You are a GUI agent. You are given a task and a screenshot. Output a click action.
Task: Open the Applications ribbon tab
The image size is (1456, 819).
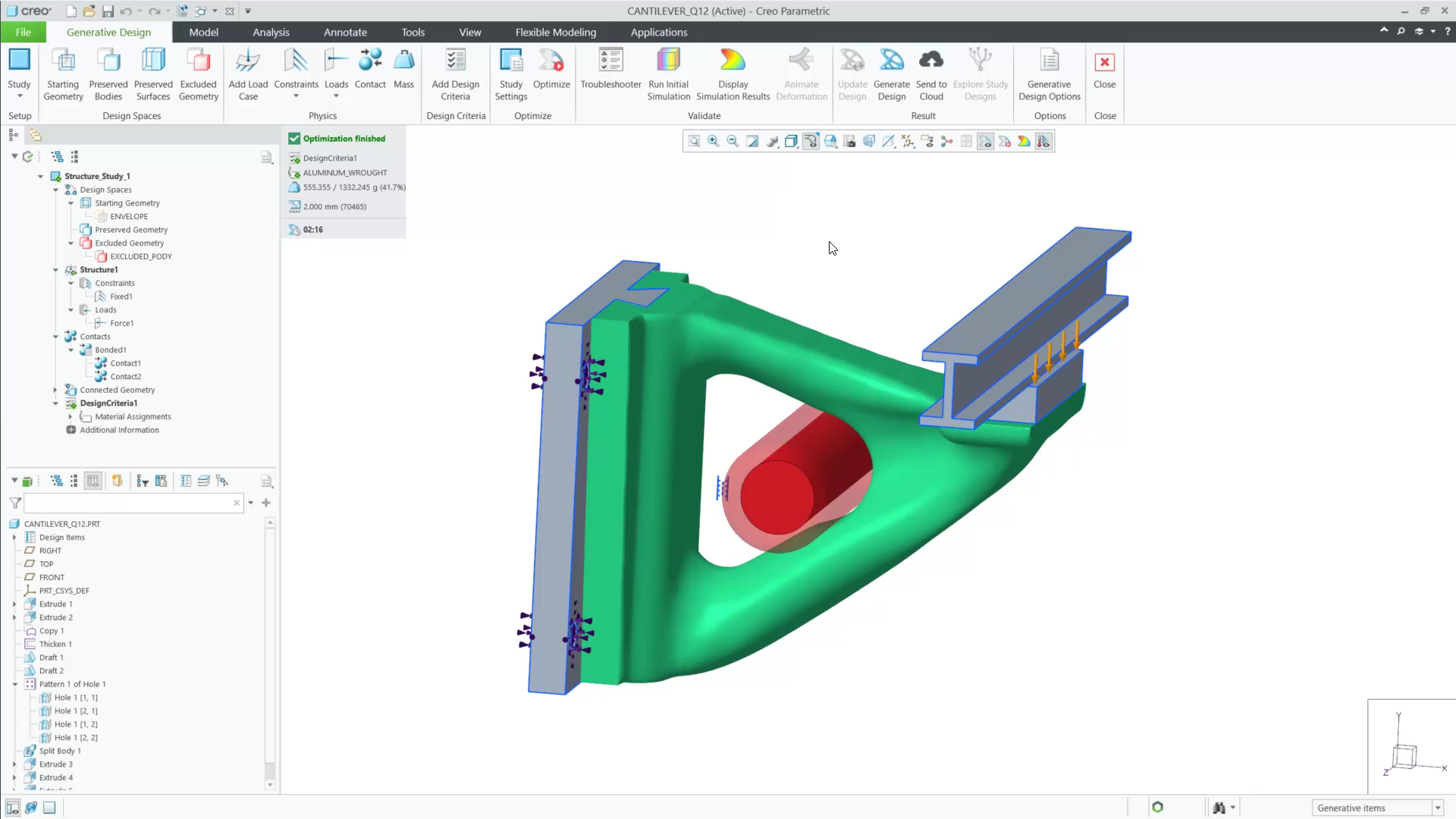pyautogui.click(x=658, y=32)
